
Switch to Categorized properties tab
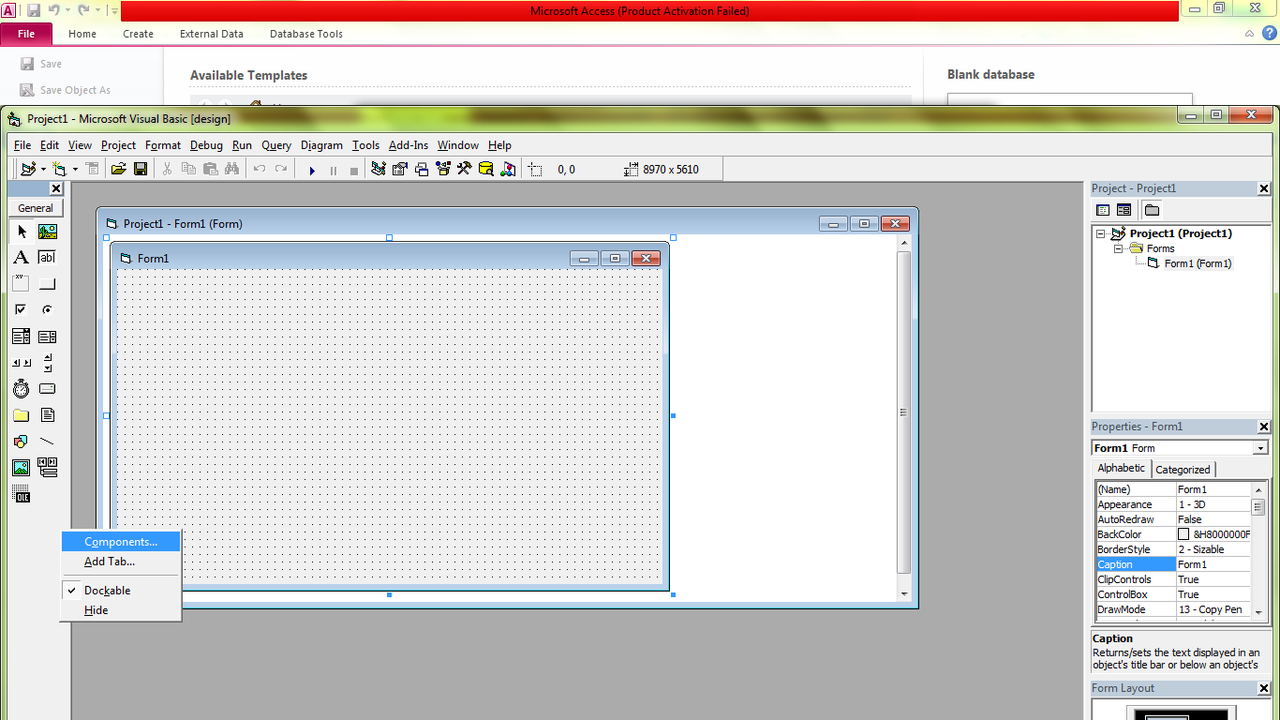(1183, 469)
